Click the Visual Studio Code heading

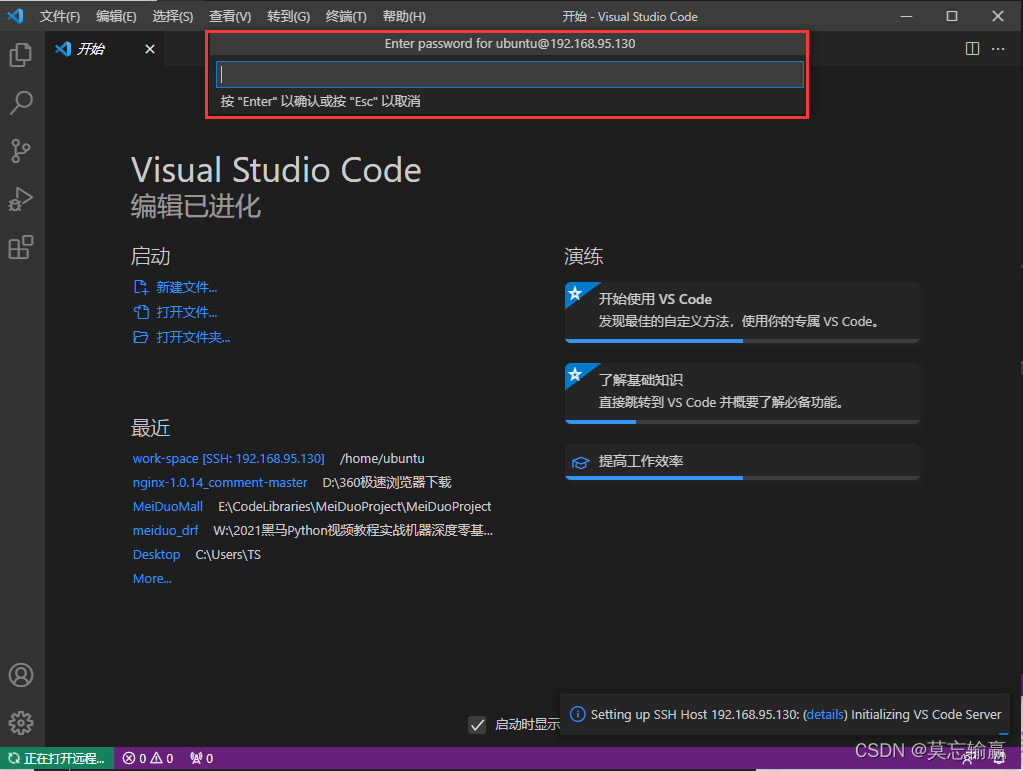point(276,170)
